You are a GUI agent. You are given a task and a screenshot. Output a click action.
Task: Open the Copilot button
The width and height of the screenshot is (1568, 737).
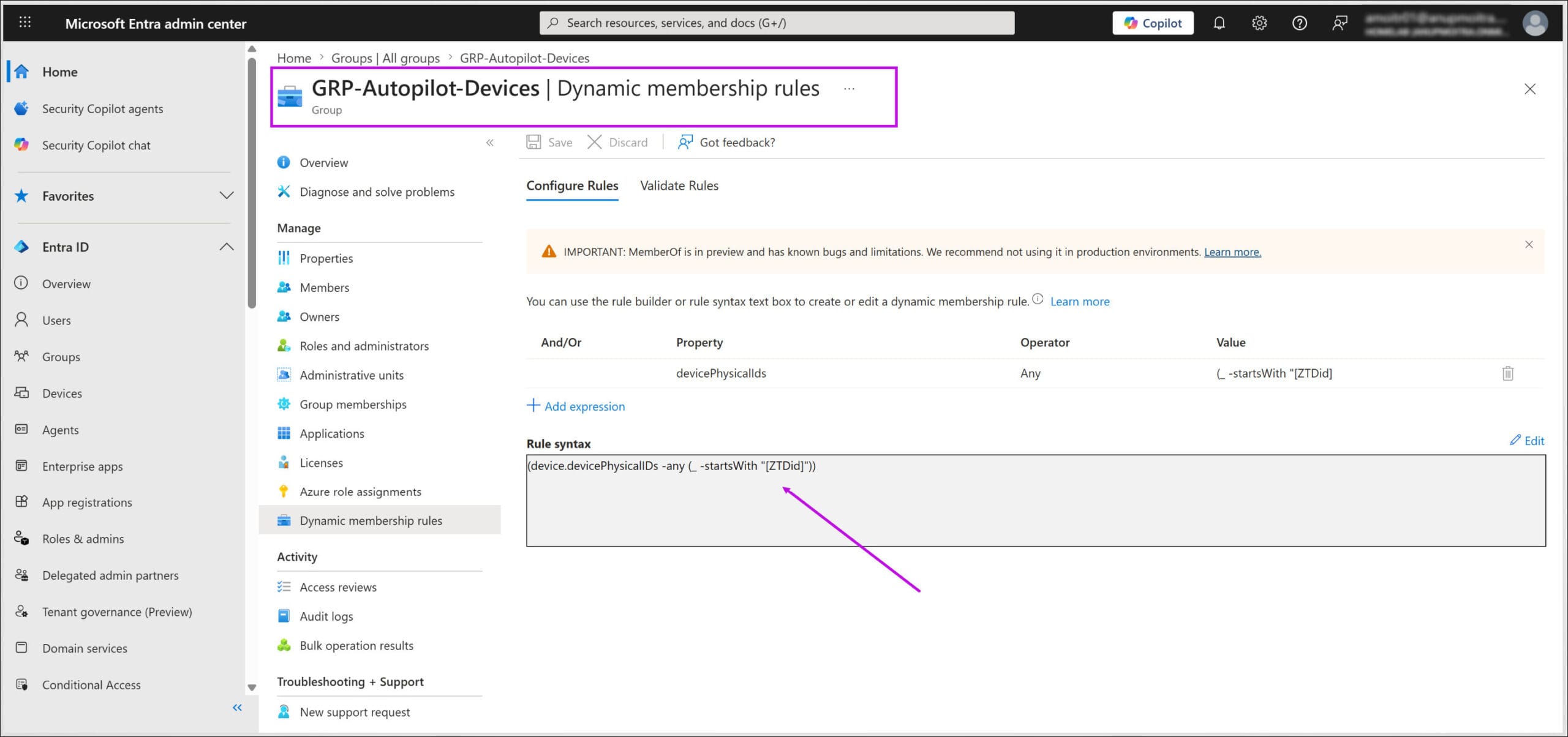point(1153,23)
